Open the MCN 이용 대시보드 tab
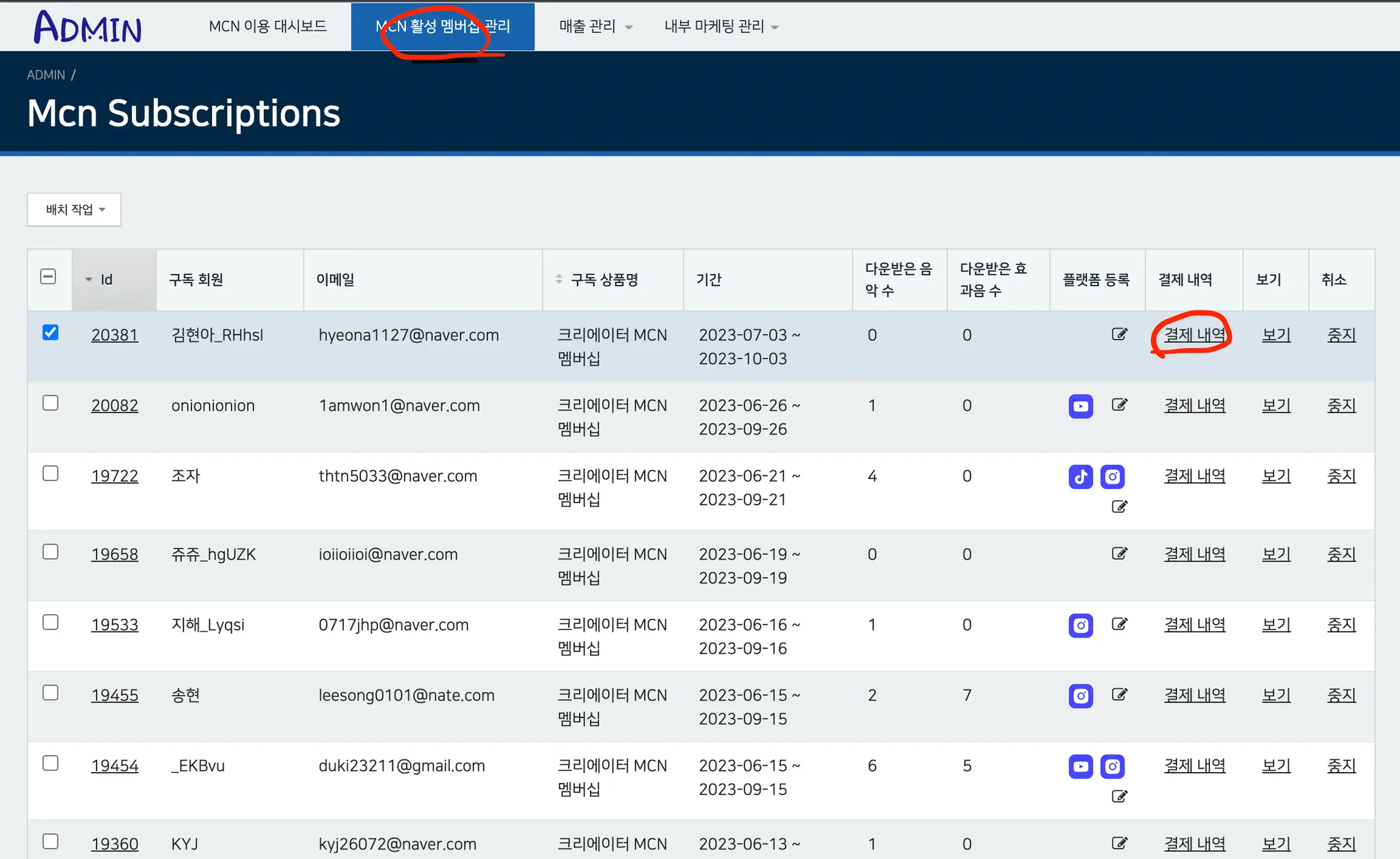Screen dimensions: 1400x859 (x=267, y=27)
